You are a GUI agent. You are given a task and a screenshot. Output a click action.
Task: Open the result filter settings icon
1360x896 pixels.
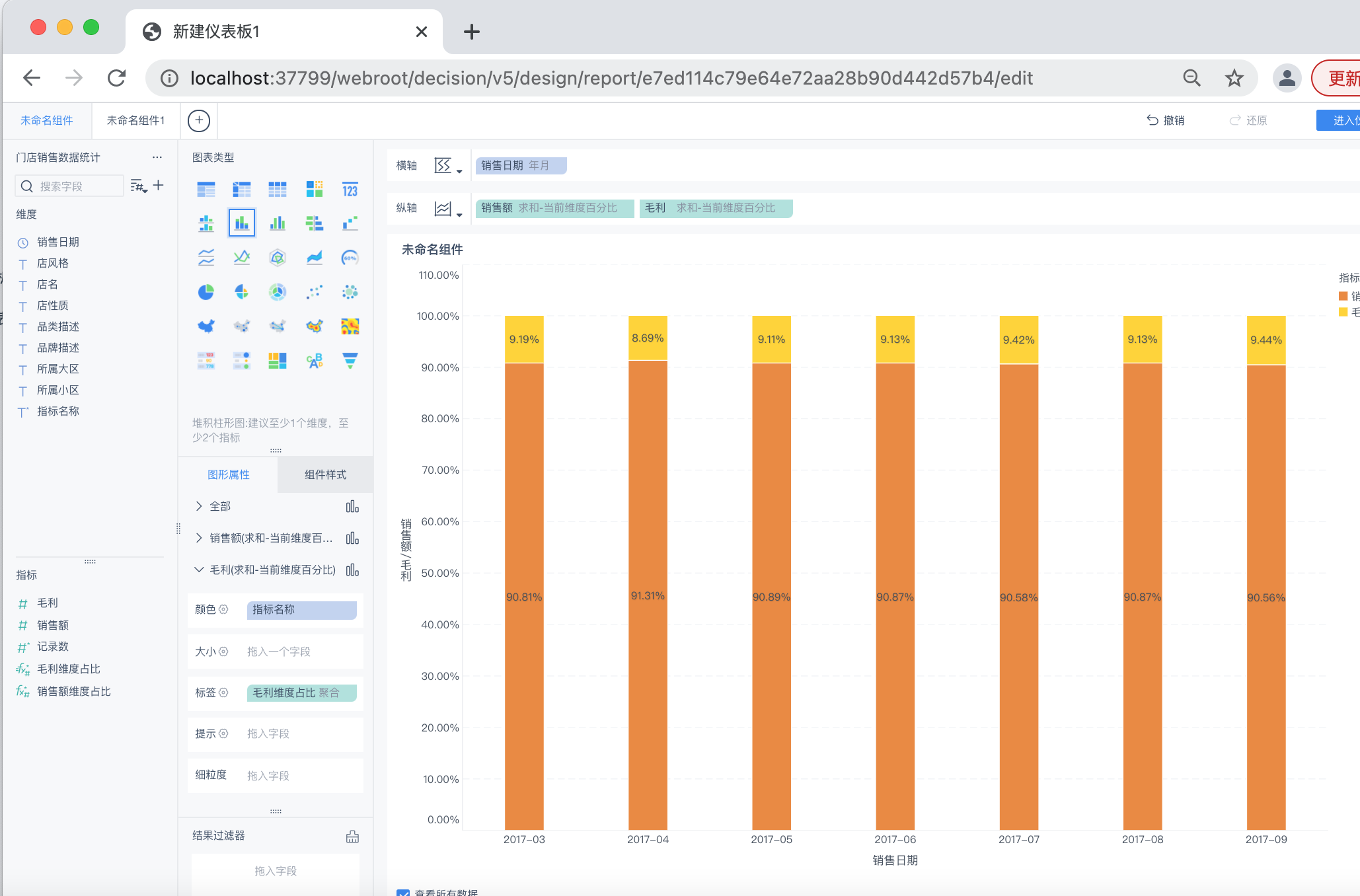click(x=353, y=837)
